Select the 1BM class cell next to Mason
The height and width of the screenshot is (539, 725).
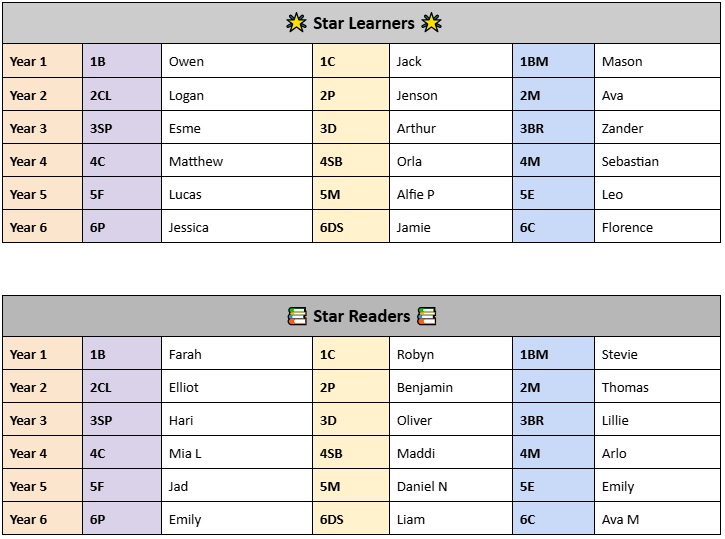[553, 61]
